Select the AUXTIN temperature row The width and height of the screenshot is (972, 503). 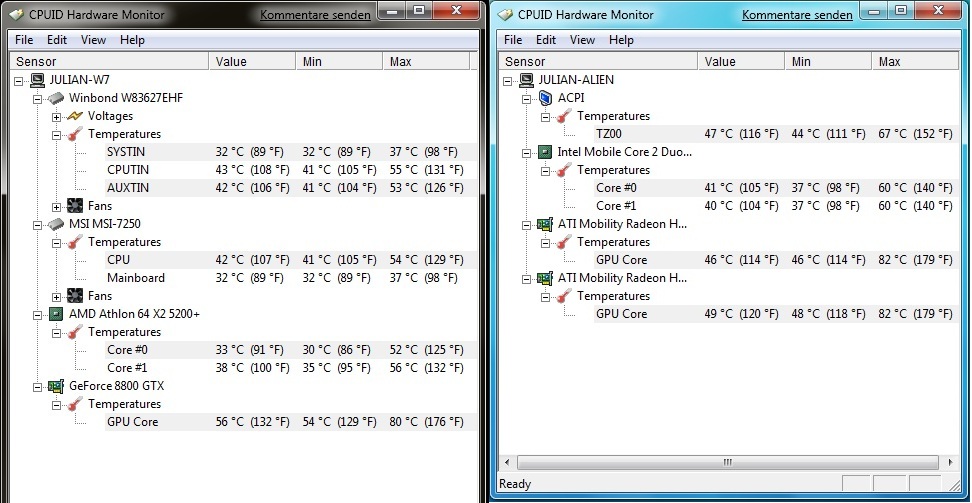[291, 188]
